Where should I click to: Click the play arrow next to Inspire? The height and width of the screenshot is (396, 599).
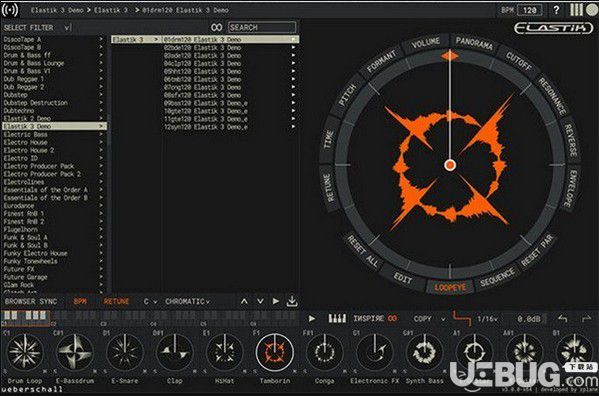click(312, 318)
